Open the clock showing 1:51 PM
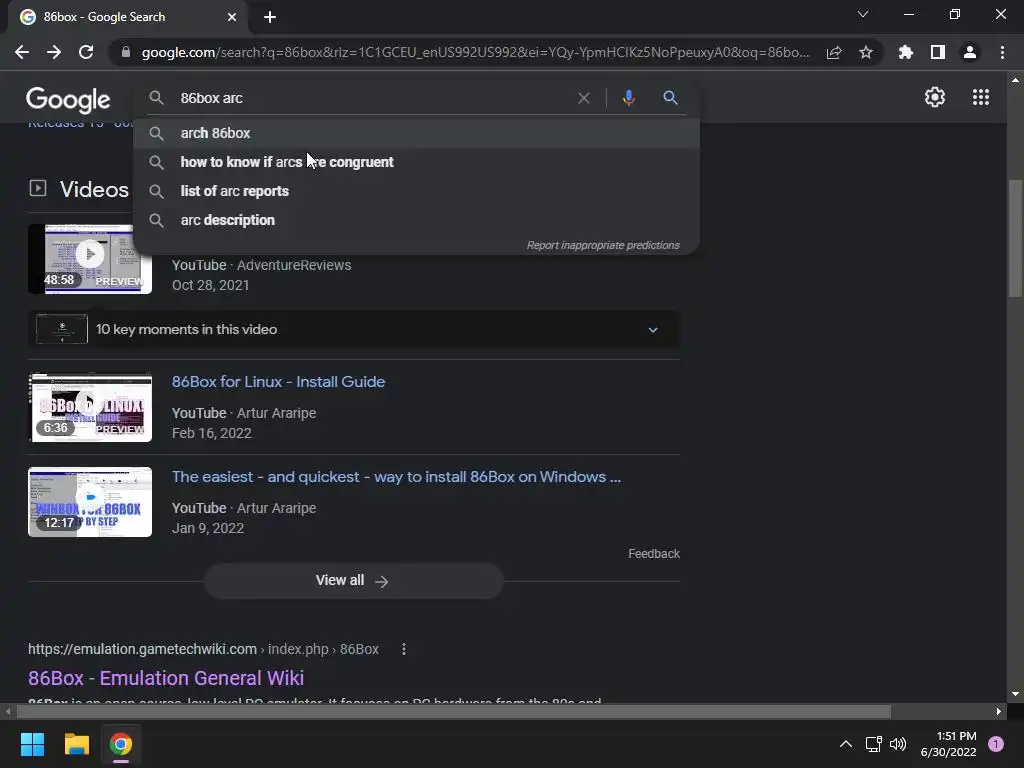The height and width of the screenshot is (768, 1024). pyautogui.click(x=948, y=744)
